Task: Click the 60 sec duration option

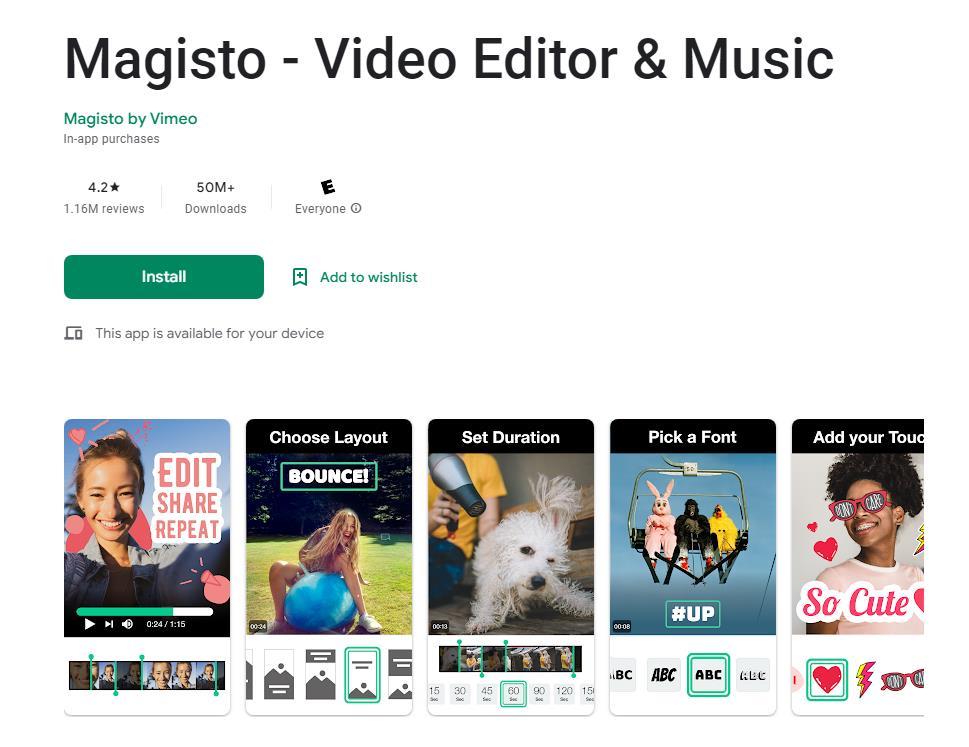Action: (x=513, y=693)
